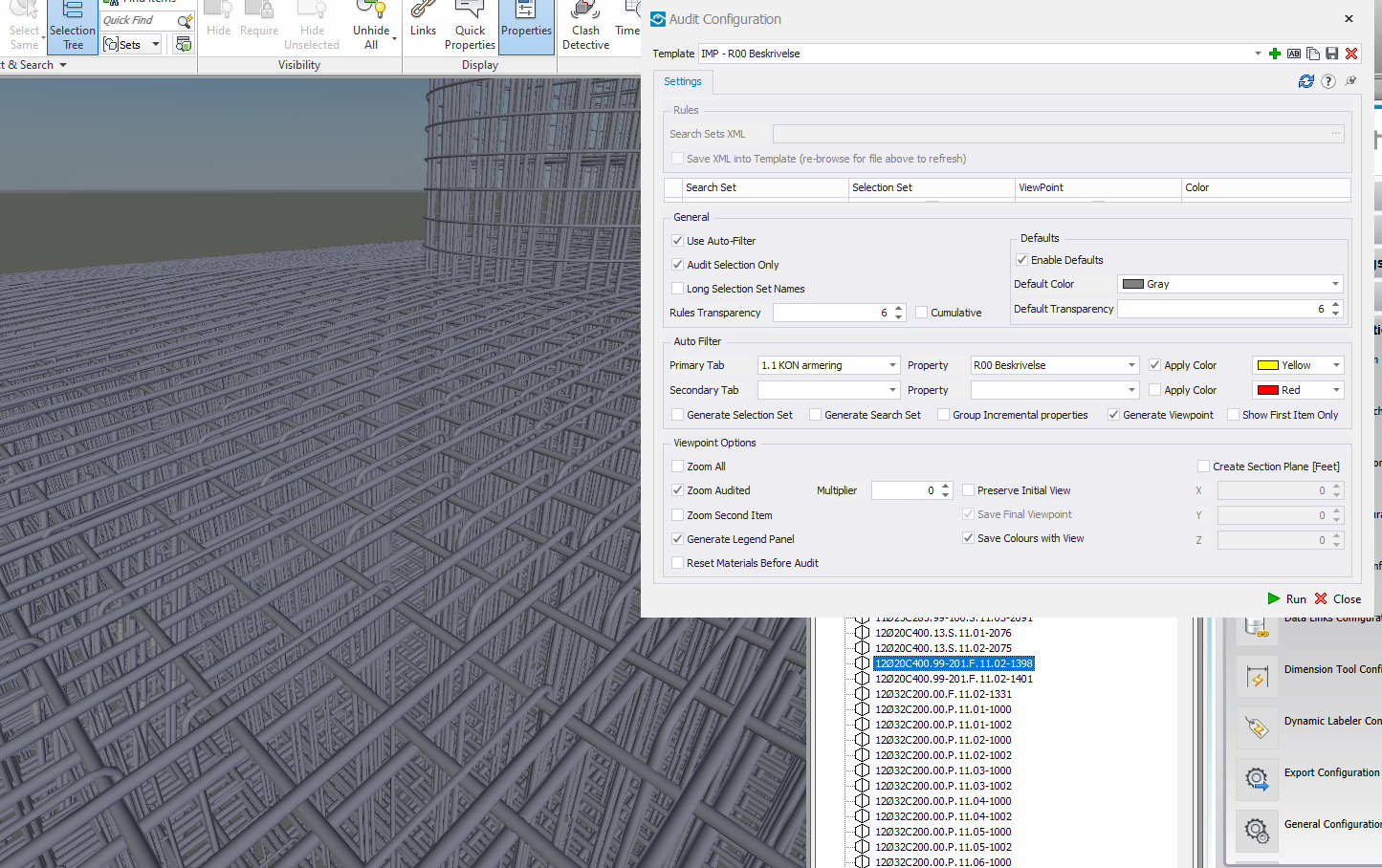The width and height of the screenshot is (1382, 868).
Task: Select tree item 12Ø20C400.99-201.F.11.02-1401
Action: [954, 679]
